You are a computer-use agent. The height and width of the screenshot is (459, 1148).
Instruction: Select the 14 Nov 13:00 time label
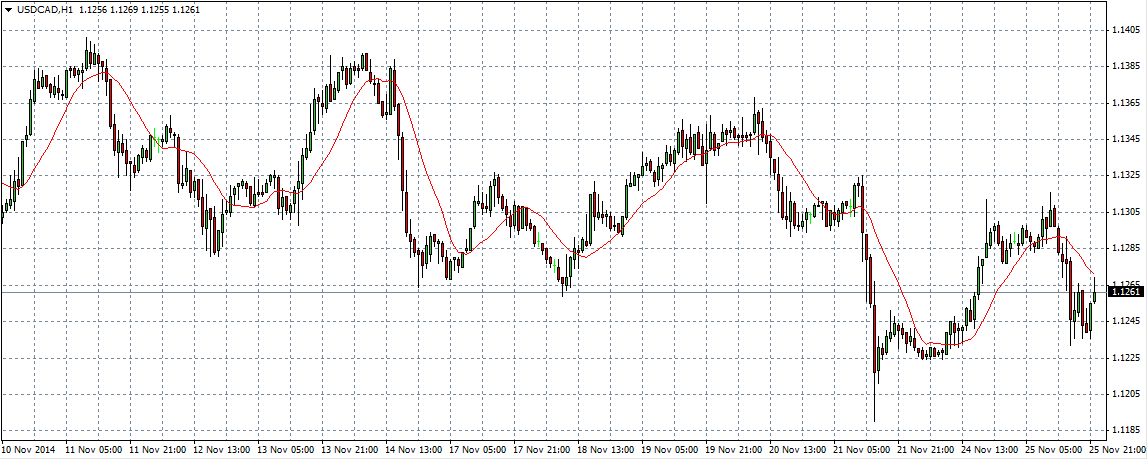click(415, 450)
